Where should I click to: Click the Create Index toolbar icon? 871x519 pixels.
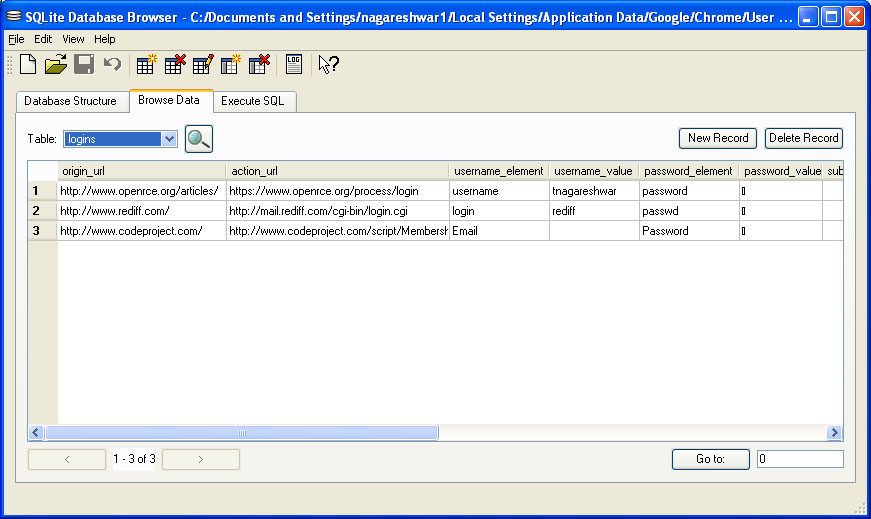(x=230, y=64)
